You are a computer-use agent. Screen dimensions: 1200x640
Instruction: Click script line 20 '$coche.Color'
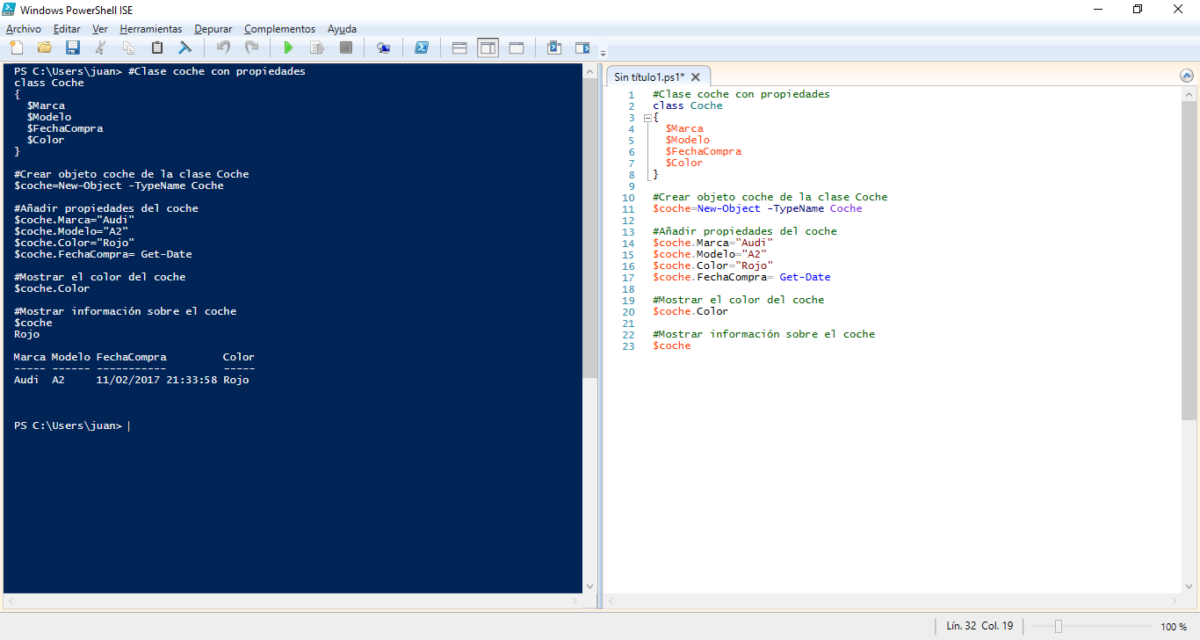click(690, 311)
